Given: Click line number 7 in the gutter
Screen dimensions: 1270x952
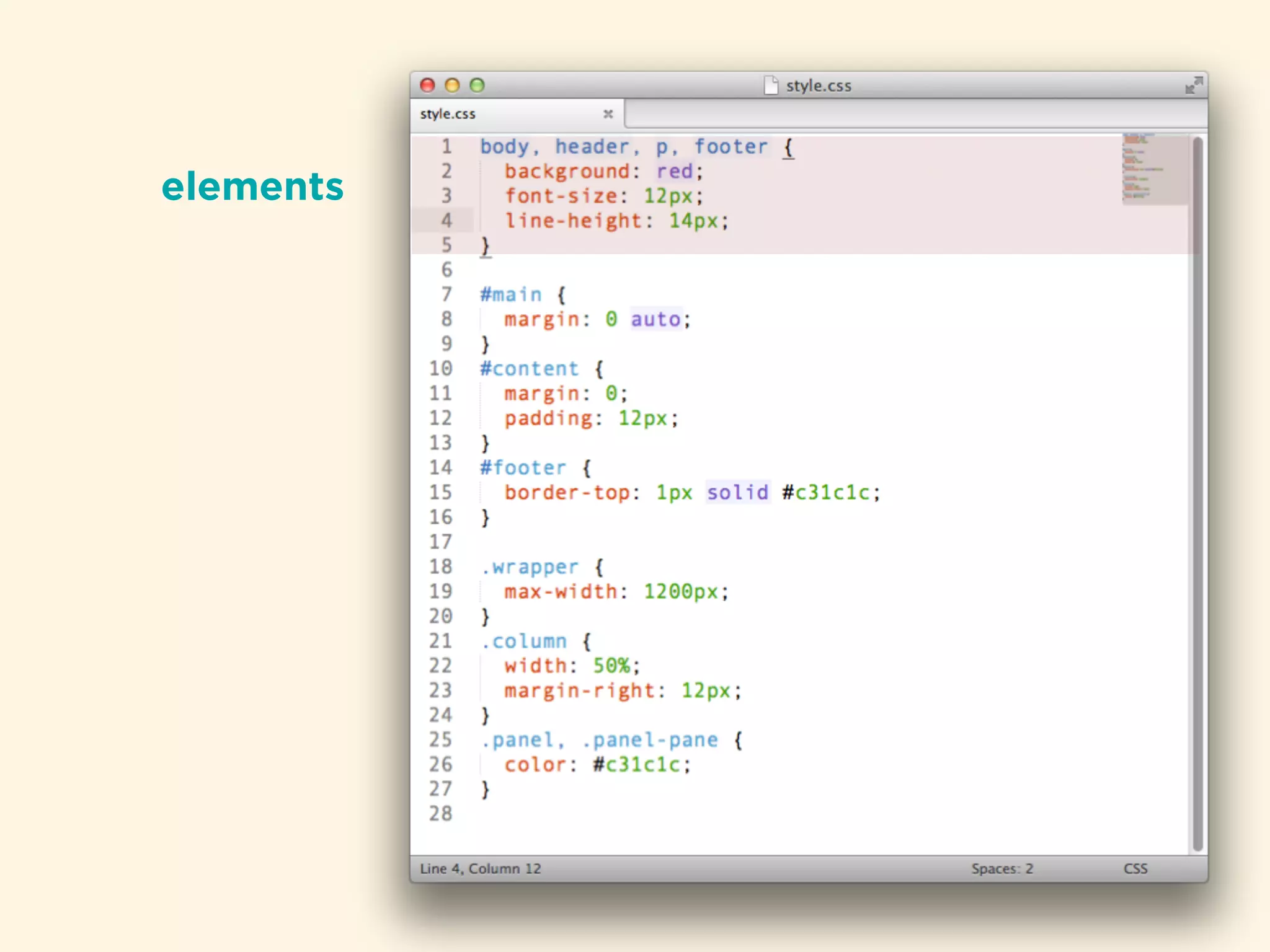Looking at the screenshot, I should [446, 294].
